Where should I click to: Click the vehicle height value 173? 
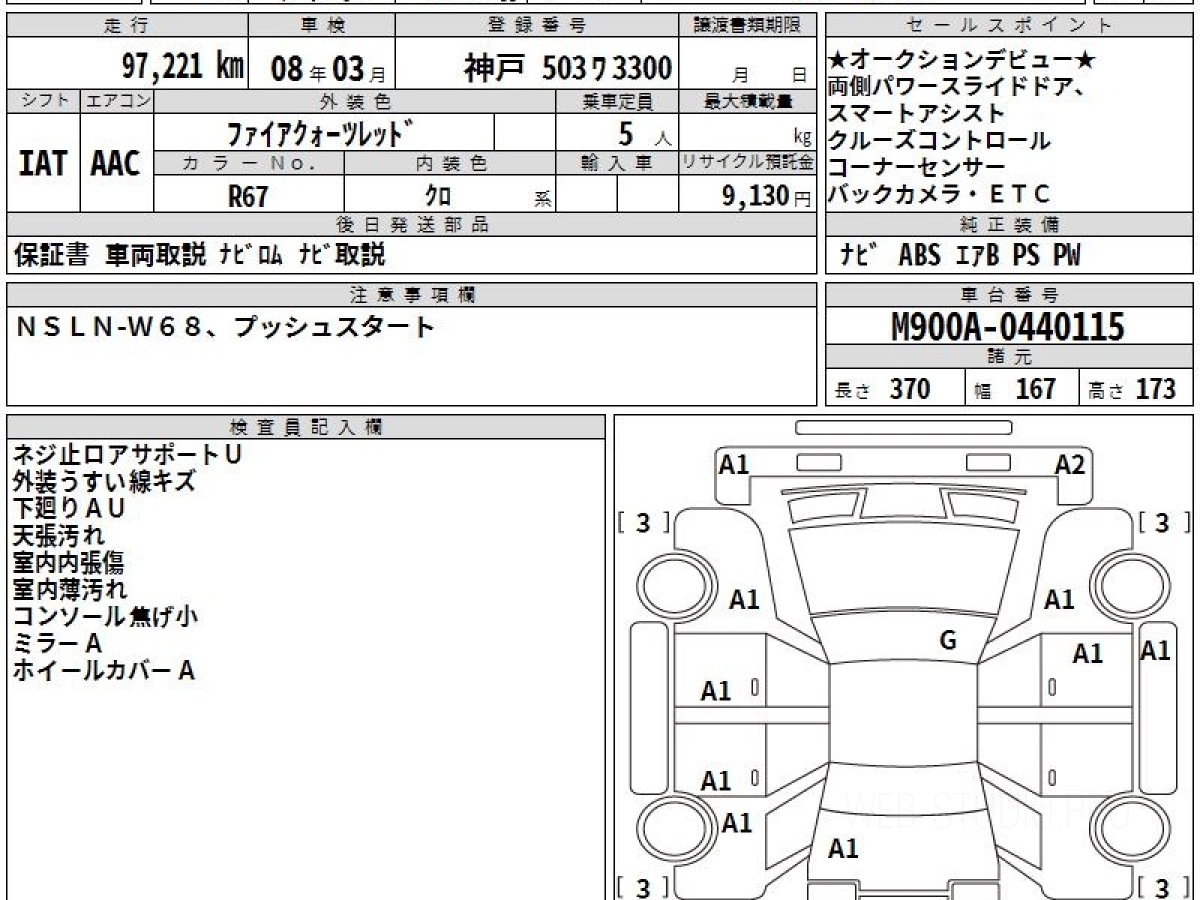coord(1155,389)
